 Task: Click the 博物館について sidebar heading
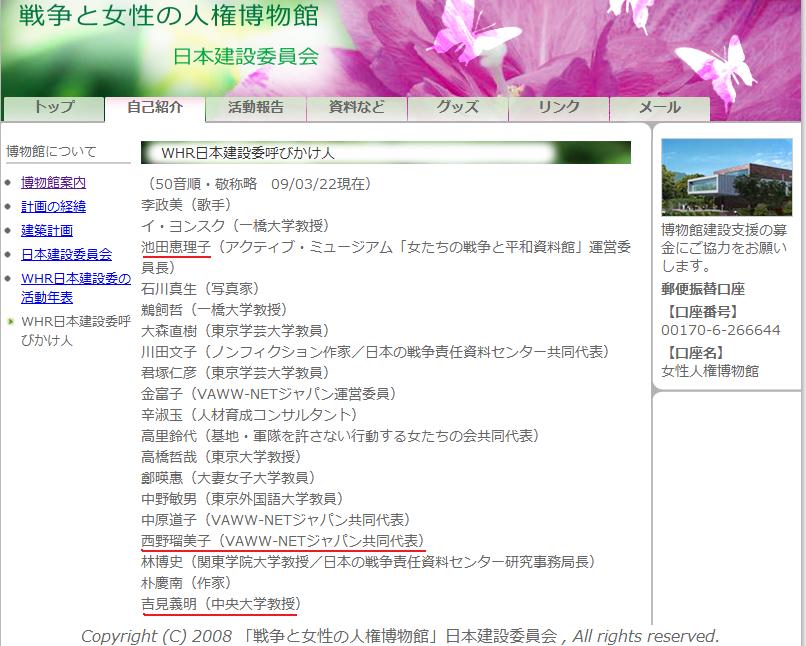click(51, 152)
